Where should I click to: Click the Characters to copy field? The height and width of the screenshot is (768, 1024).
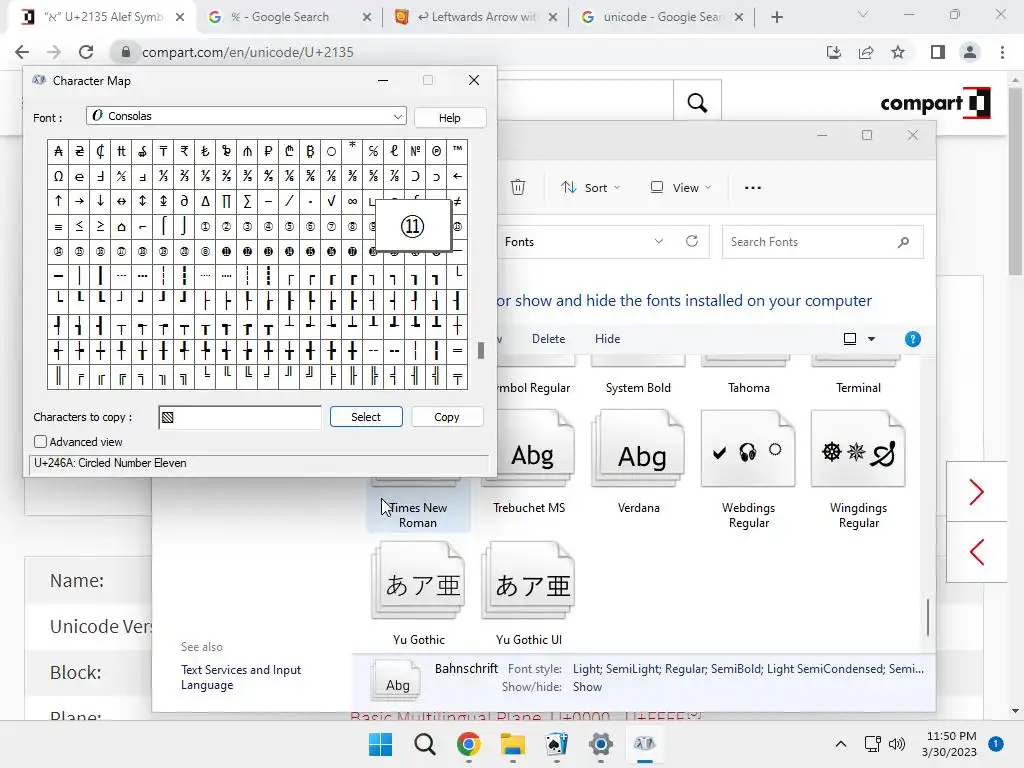tap(240, 417)
